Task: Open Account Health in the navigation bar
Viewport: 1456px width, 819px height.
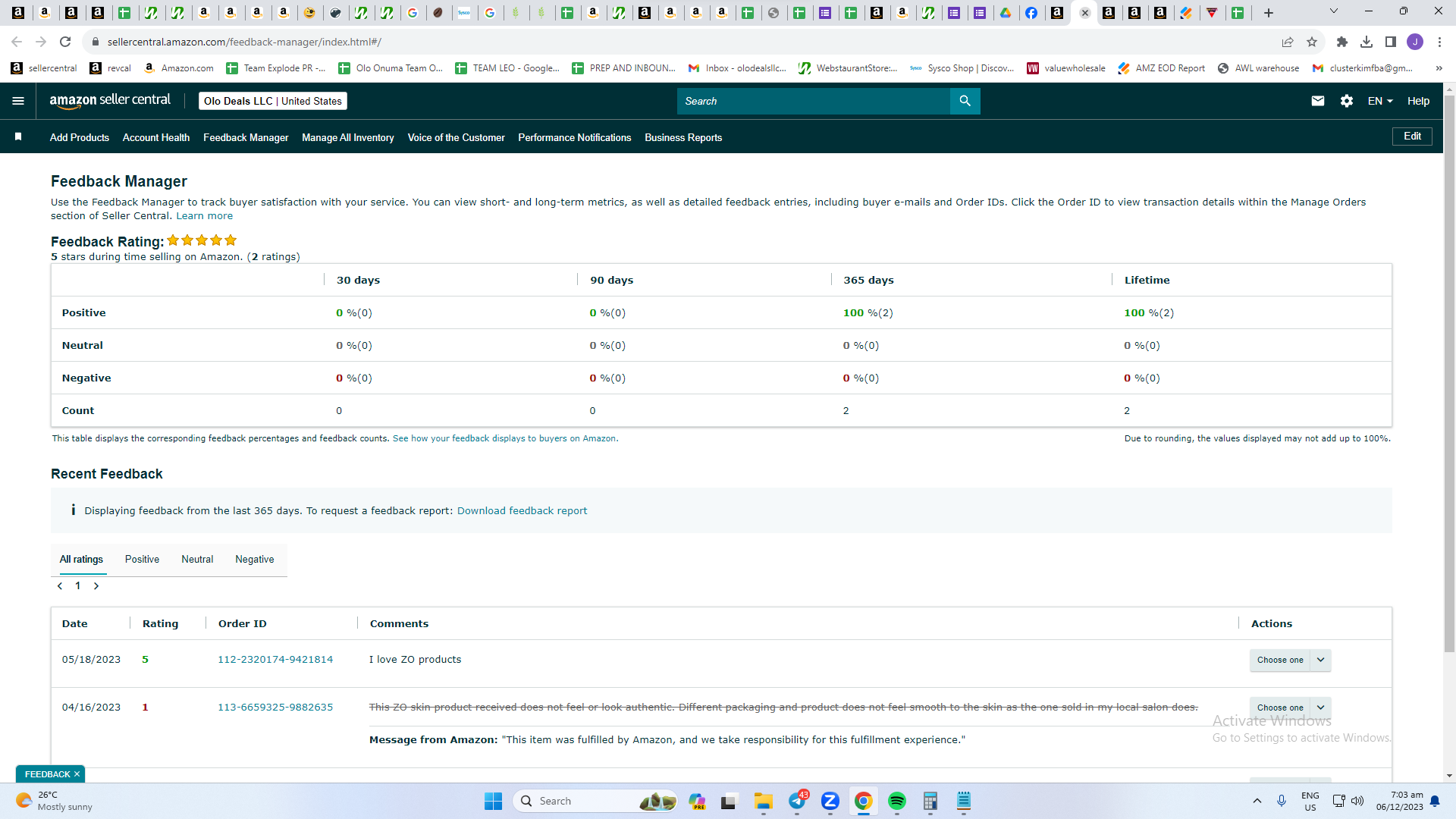Action: [x=156, y=137]
